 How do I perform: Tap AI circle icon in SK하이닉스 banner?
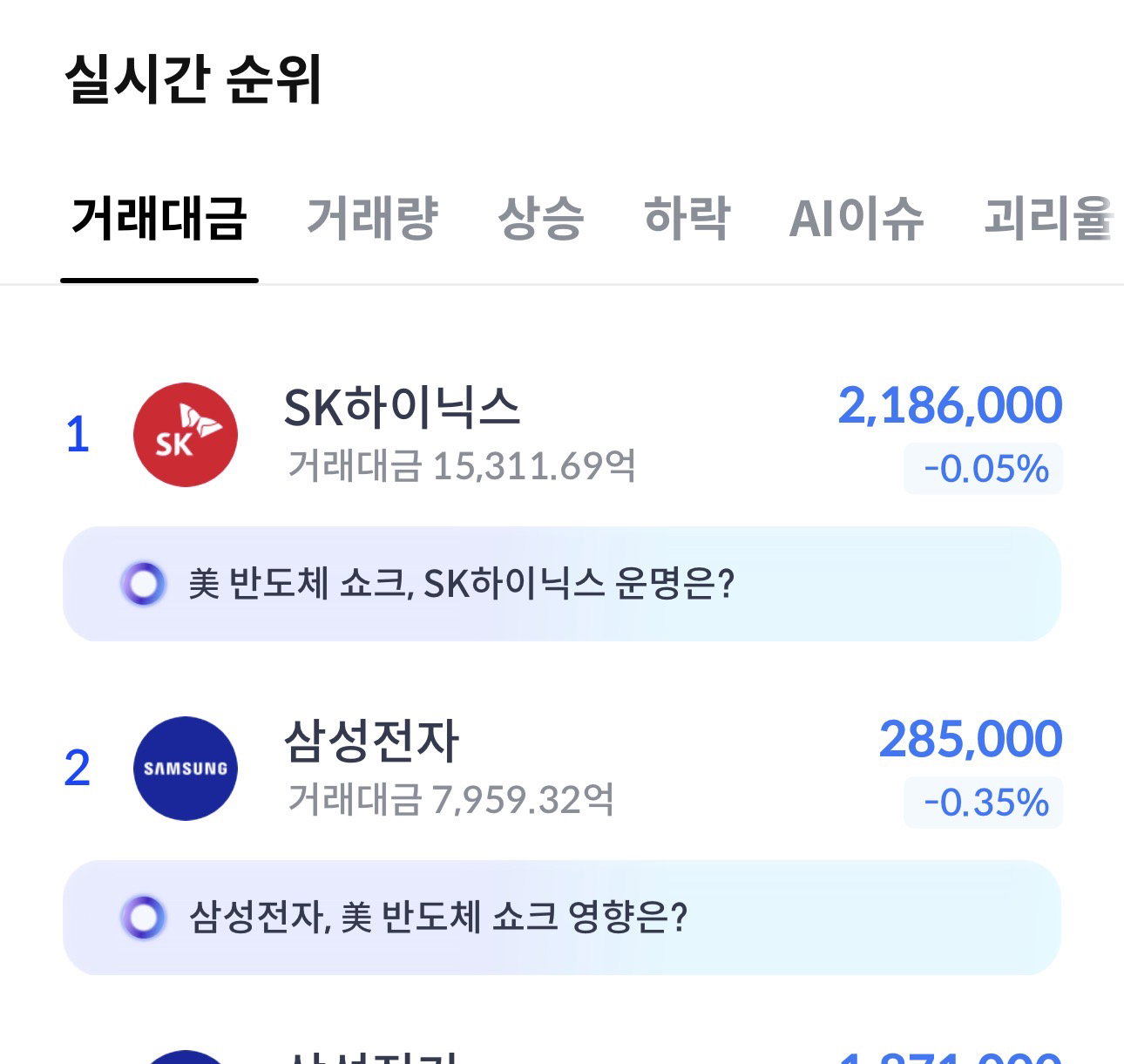144,584
